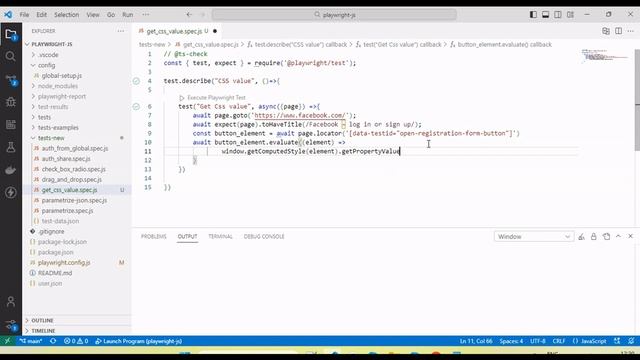Click Launch Program (playwright-js) status item
Image resolution: width=640 pixels, height=360 pixels.
click(x=138, y=341)
